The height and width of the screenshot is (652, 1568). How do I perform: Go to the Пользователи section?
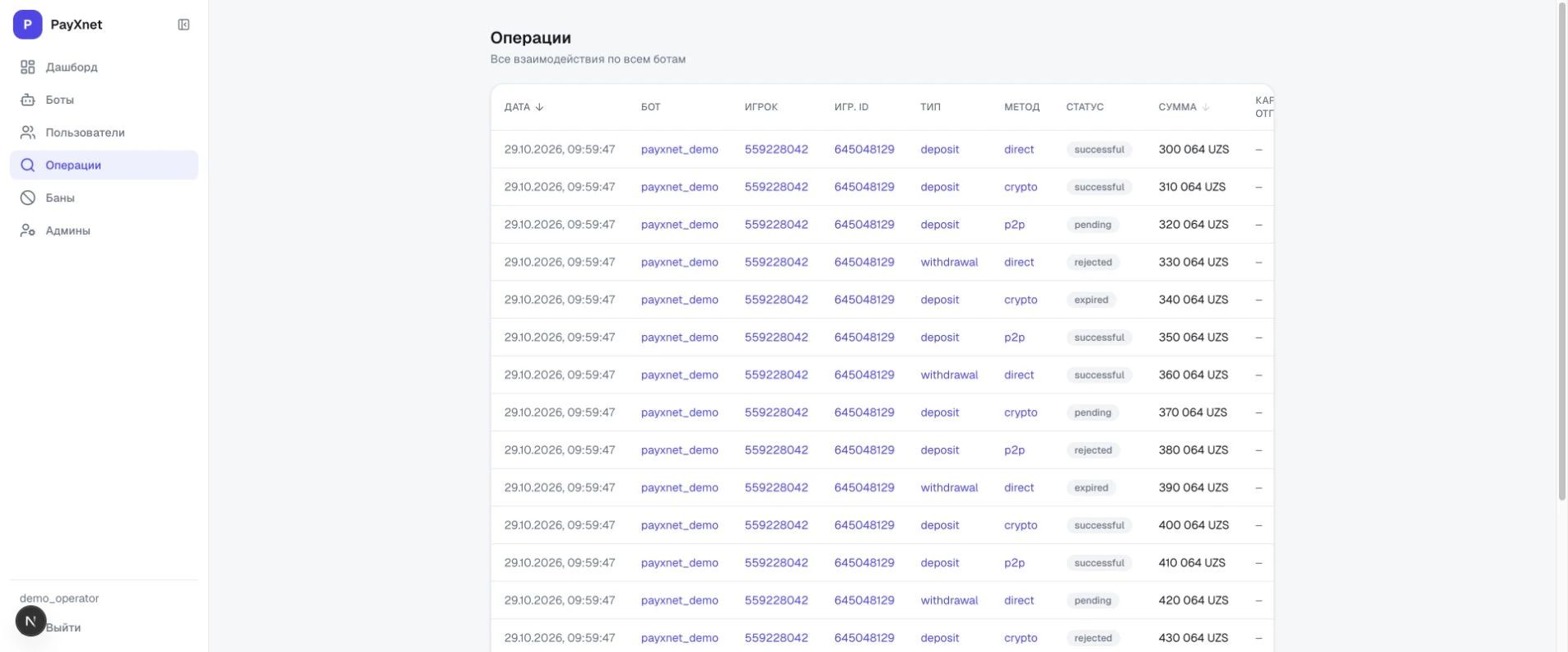104,133
